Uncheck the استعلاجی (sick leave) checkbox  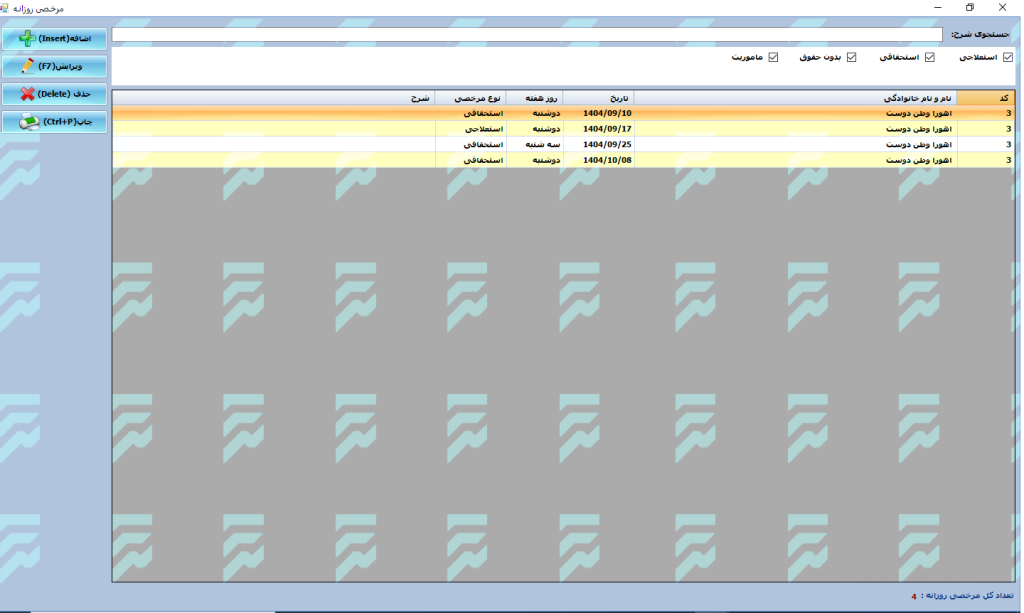tap(1008, 58)
